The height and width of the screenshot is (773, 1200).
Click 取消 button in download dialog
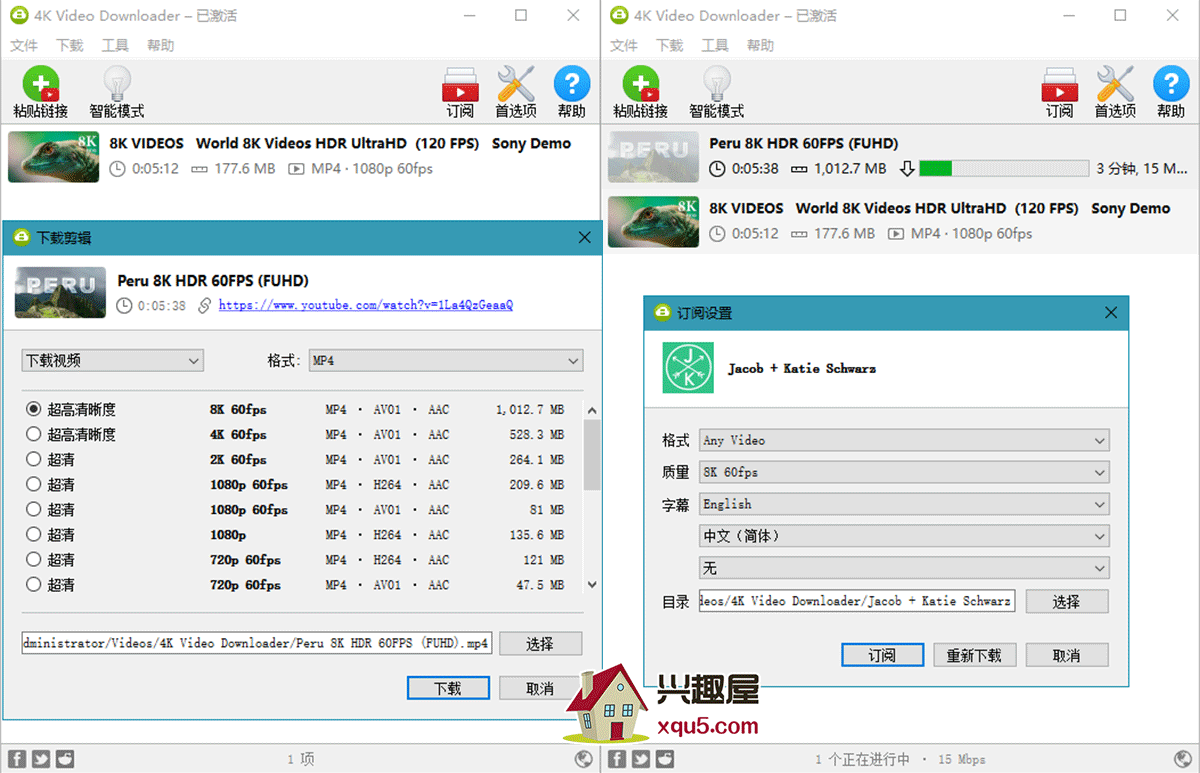(x=540, y=688)
